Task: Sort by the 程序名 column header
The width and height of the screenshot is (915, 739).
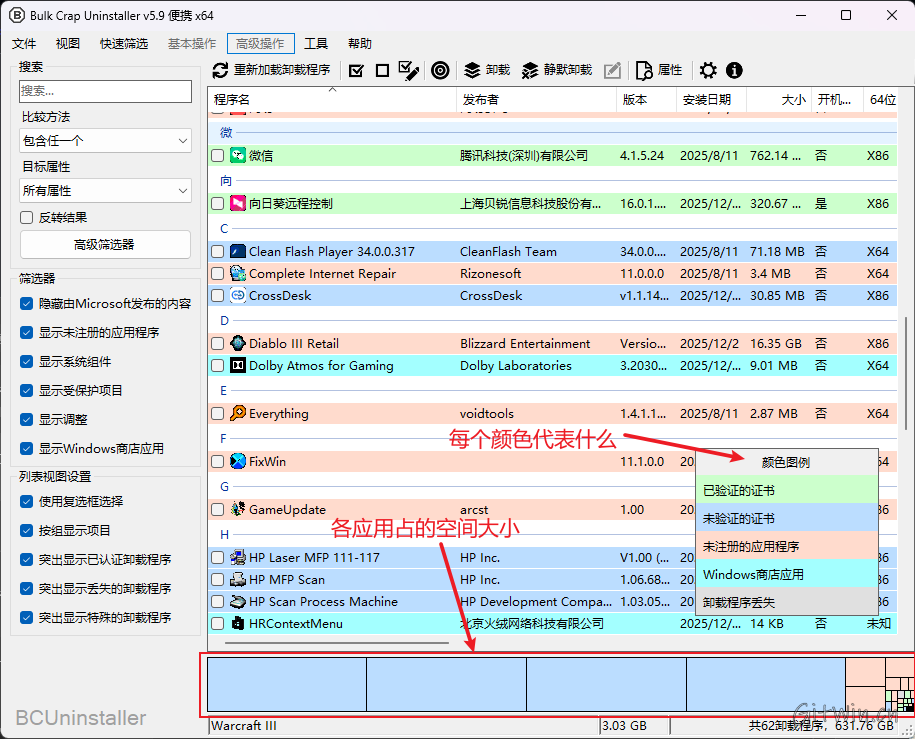Action: 332,100
